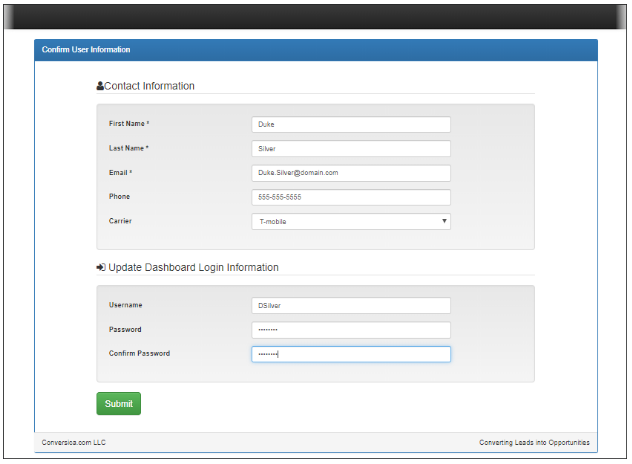This screenshot has width=632, height=464.
Task: Click the Last Name field containing Silver
Action: tap(351, 149)
